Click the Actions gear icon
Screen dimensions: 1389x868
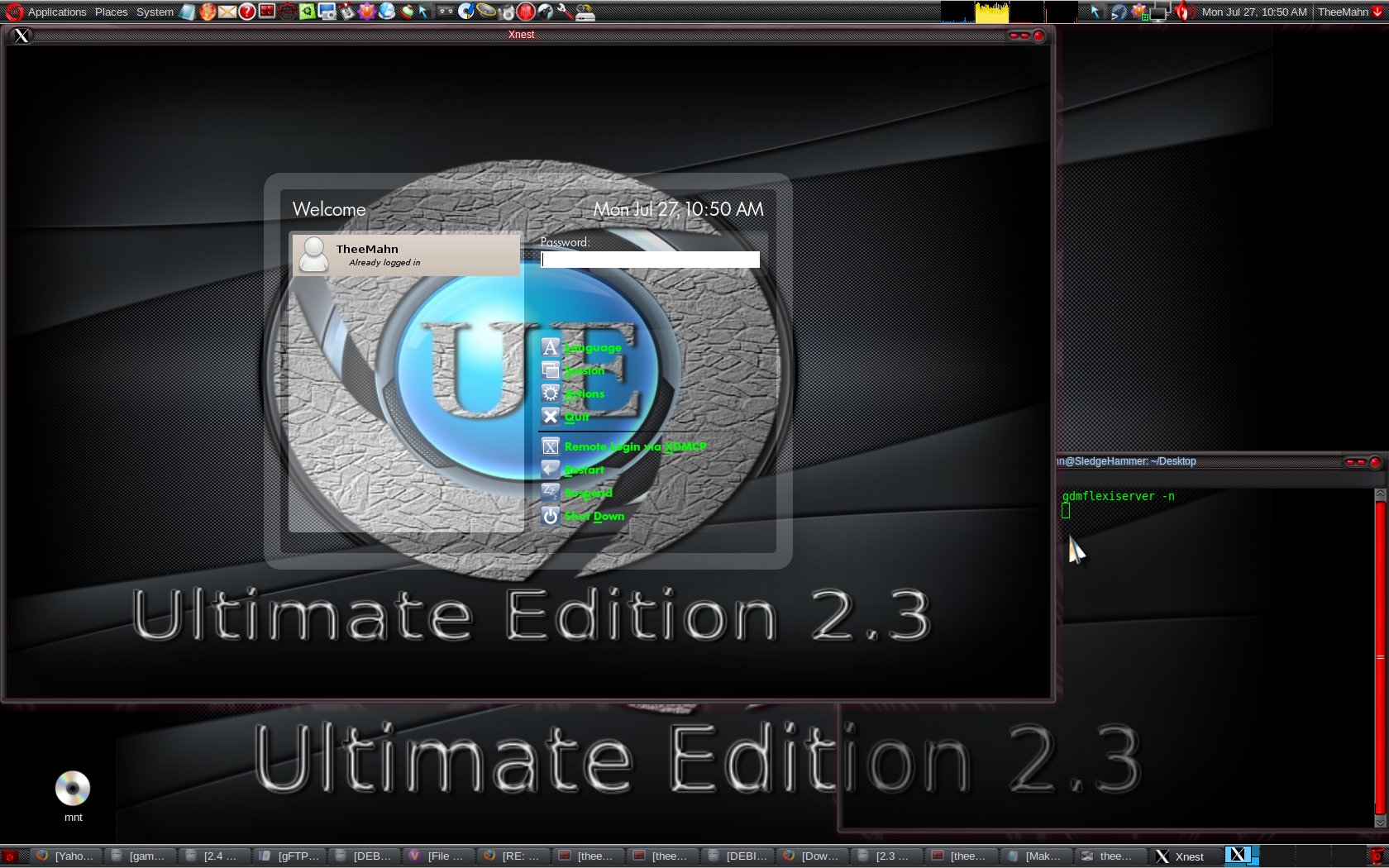click(551, 393)
